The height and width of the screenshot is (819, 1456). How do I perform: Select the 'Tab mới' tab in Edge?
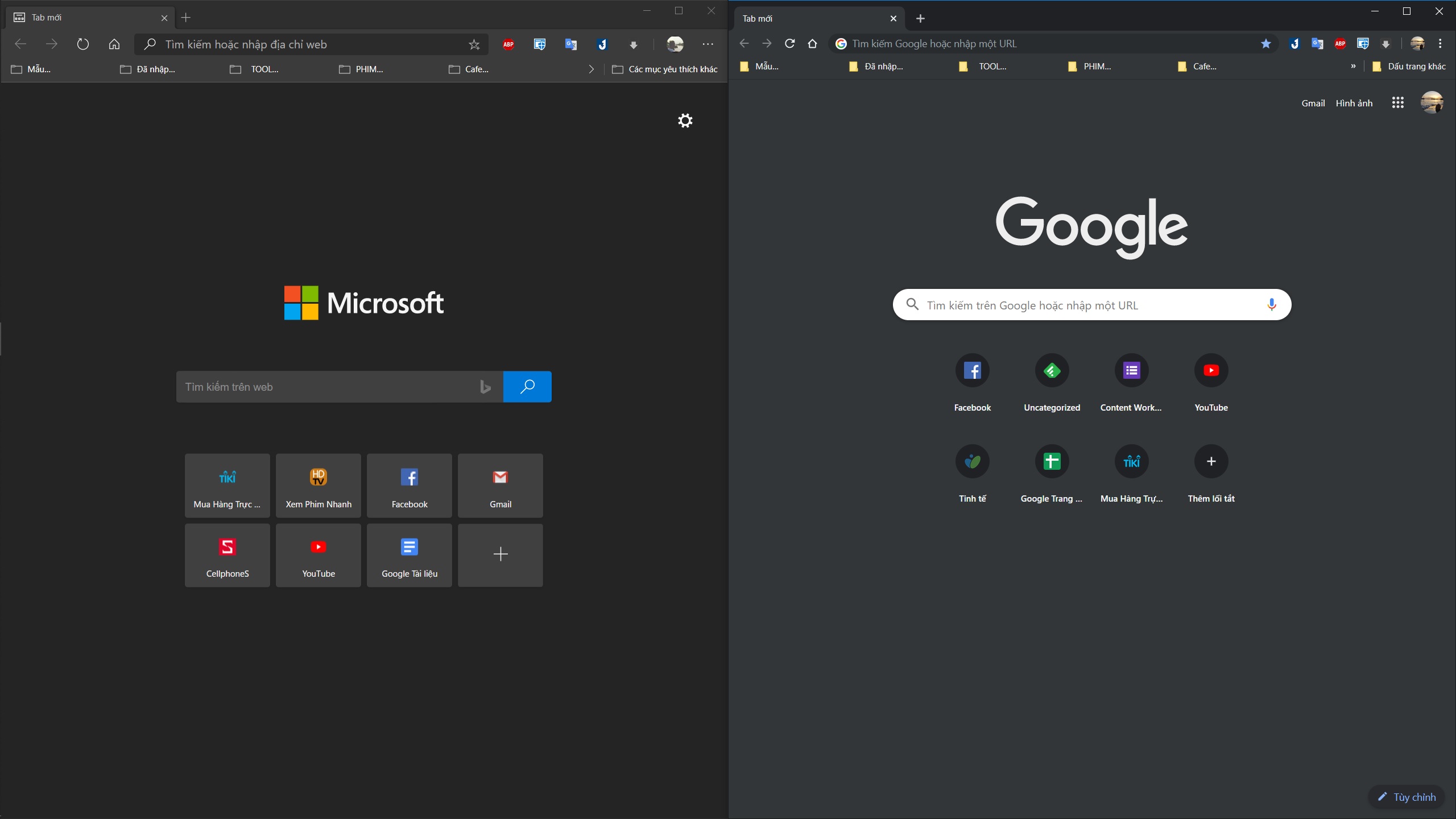point(91,18)
